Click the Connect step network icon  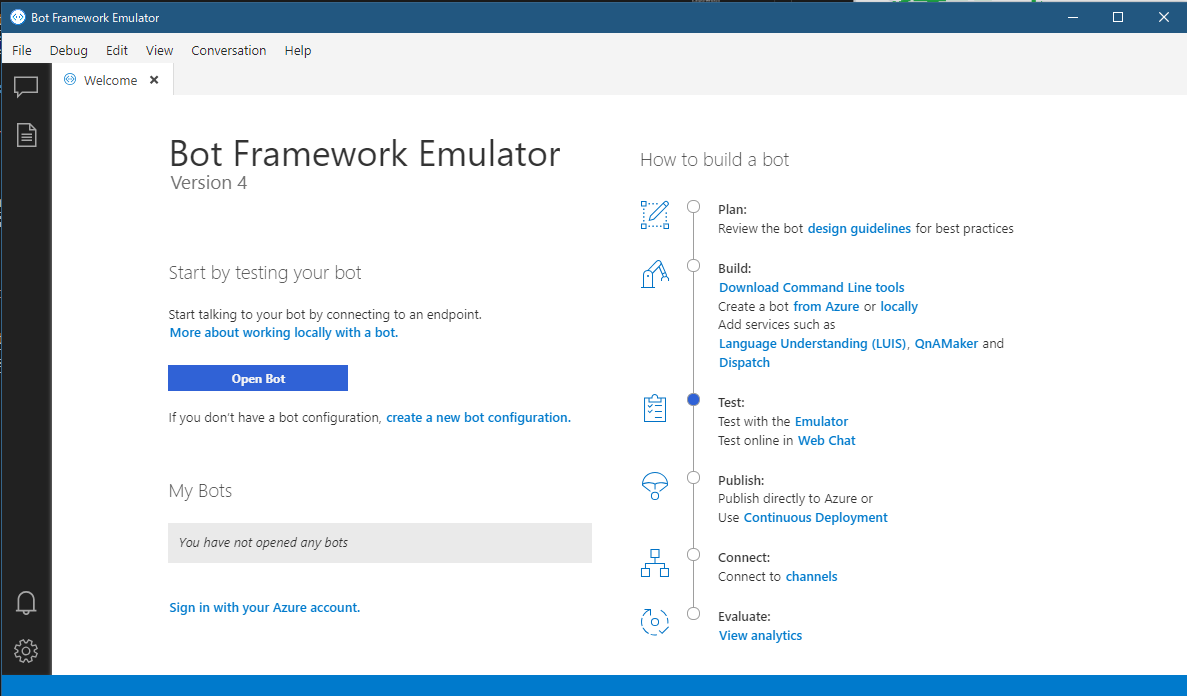(655, 563)
